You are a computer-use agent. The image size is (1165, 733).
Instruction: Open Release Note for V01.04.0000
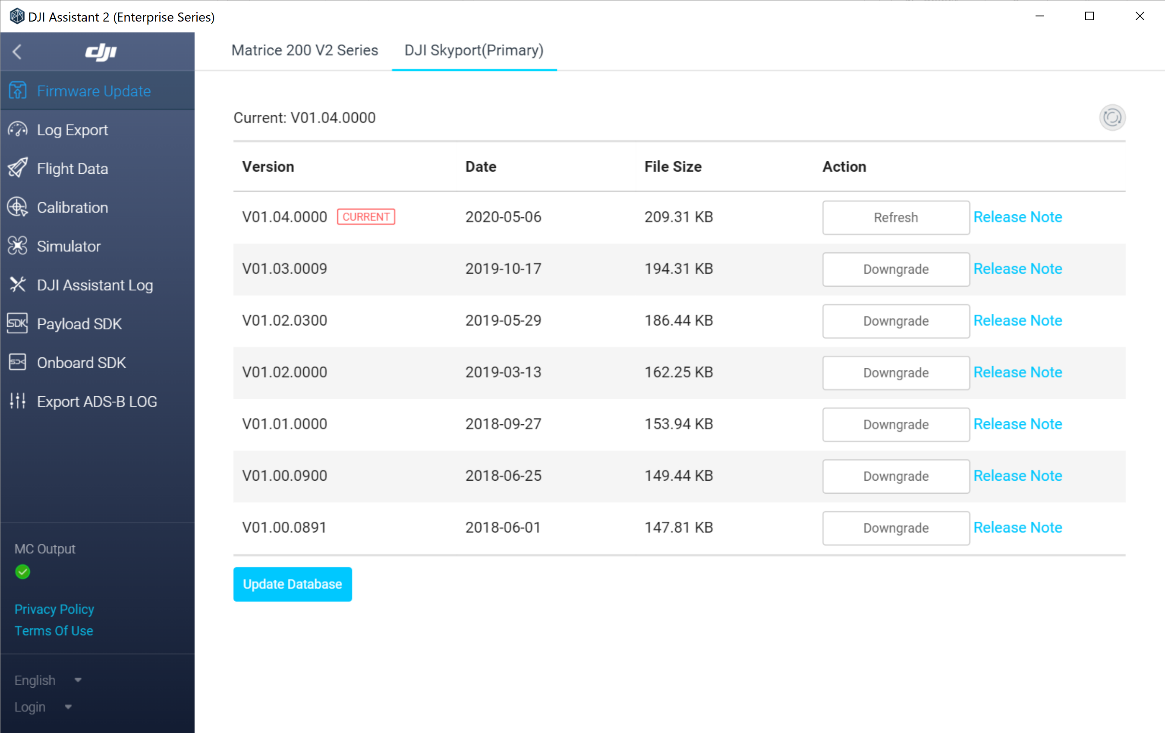[x=1018, y=217]
